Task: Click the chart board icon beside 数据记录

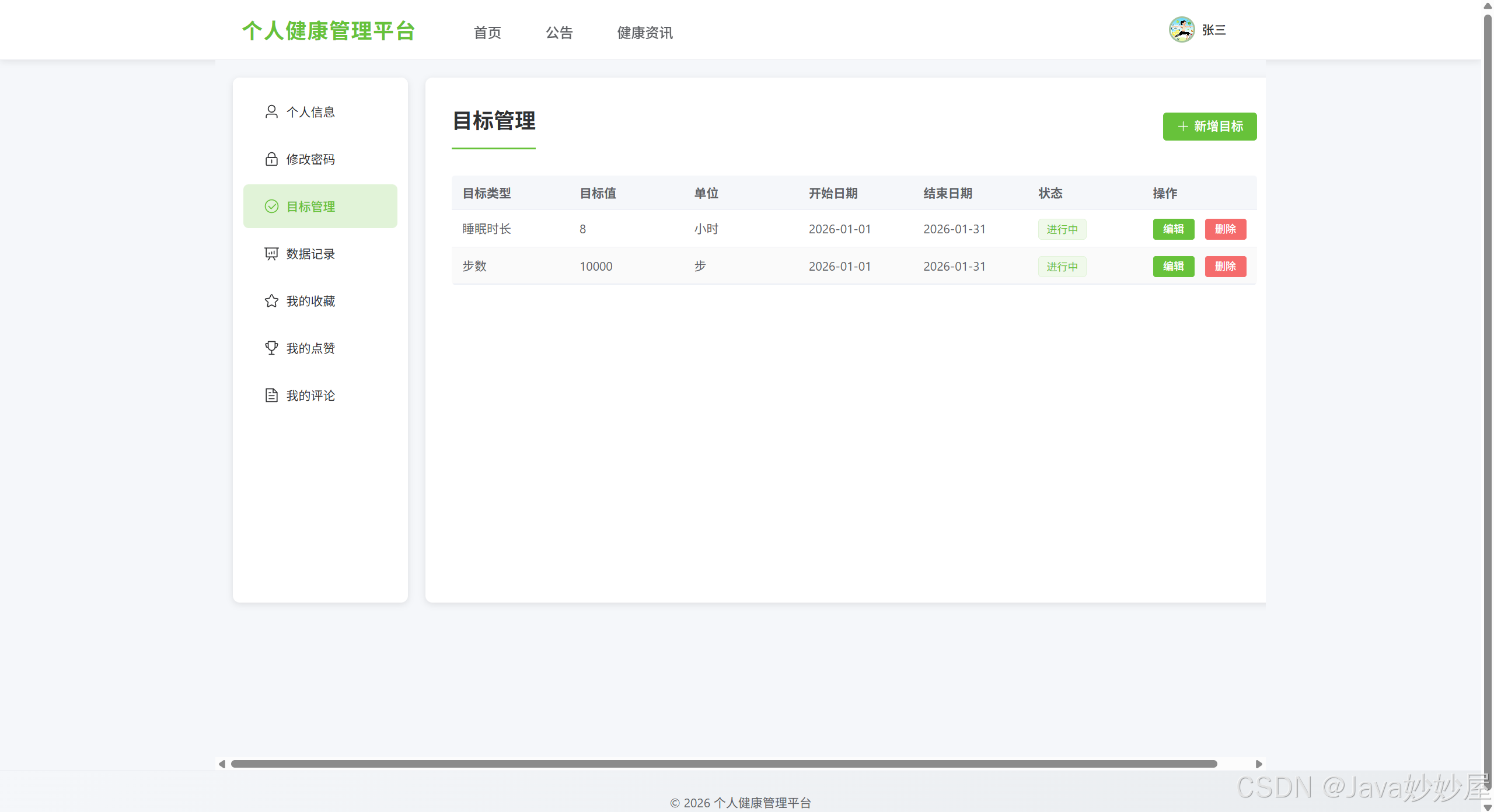Action: [x=271, y=254]
